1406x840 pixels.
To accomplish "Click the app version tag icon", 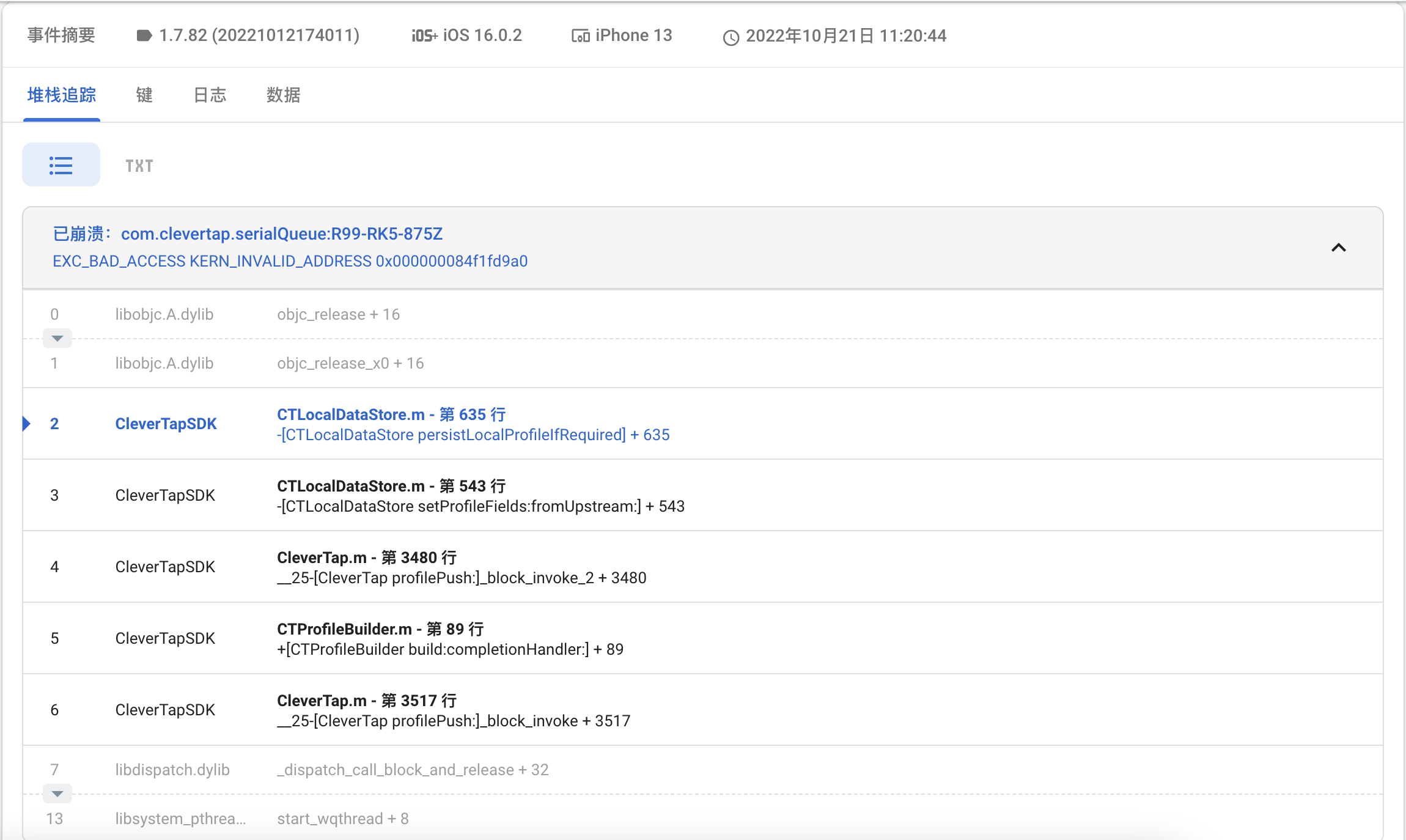I will coord(144,35).
